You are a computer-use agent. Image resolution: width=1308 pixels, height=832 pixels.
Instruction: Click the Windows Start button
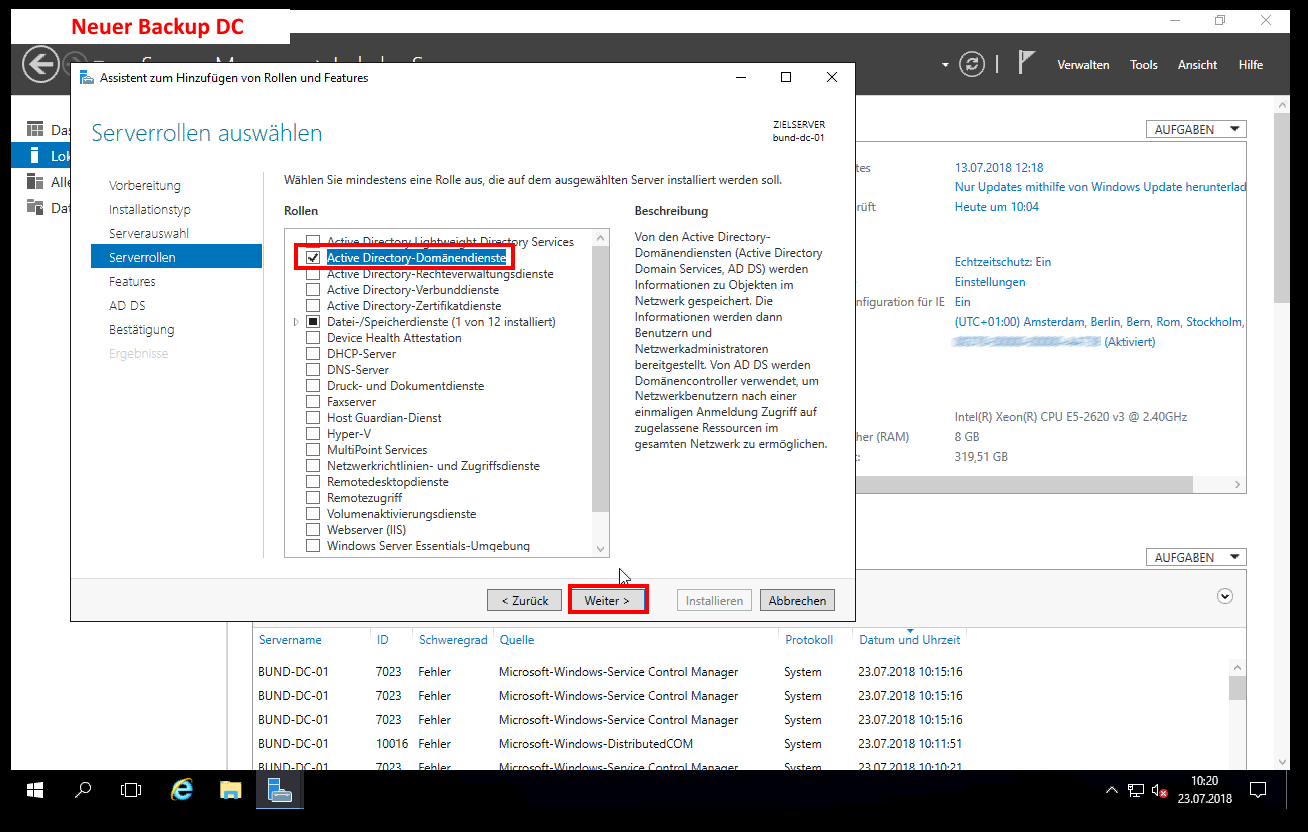(35, 789)
